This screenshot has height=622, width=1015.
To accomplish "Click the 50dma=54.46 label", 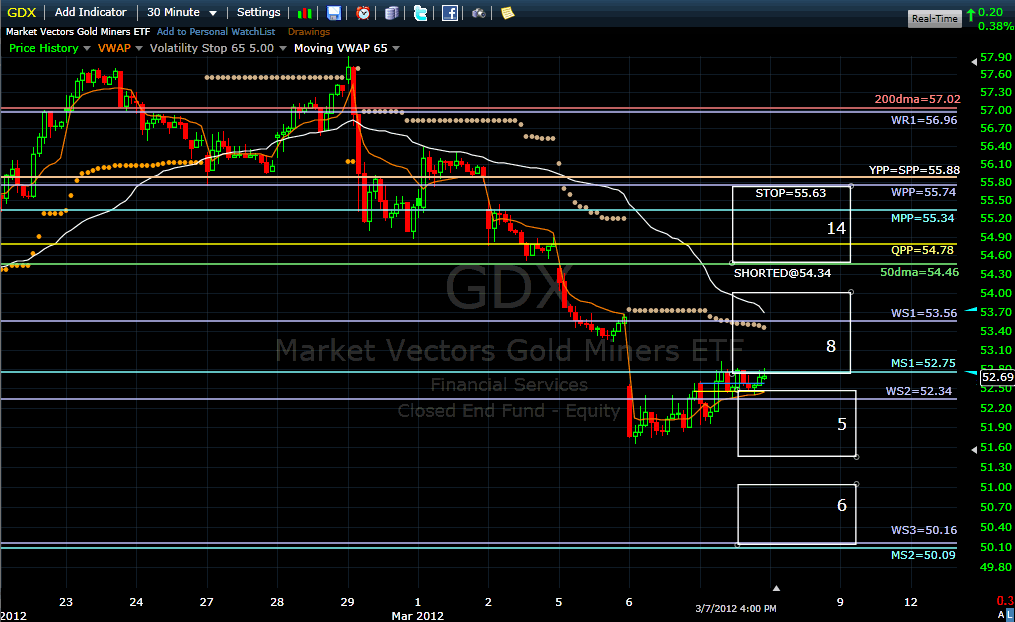I will (919, 272).
